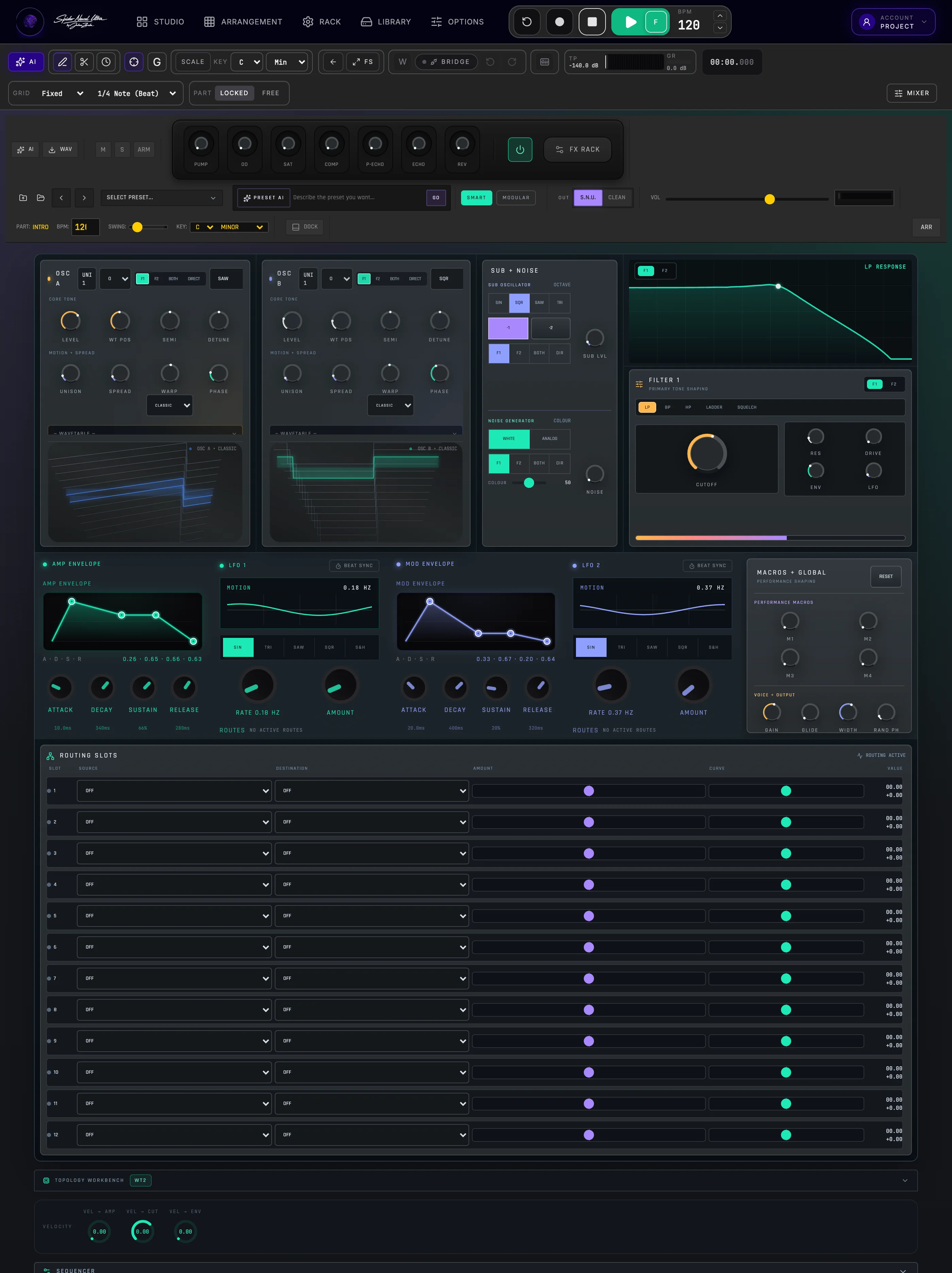Open the RACK tab
Image resolution: width=952 pixels, height=1273 pixels.
click(322, 22)
